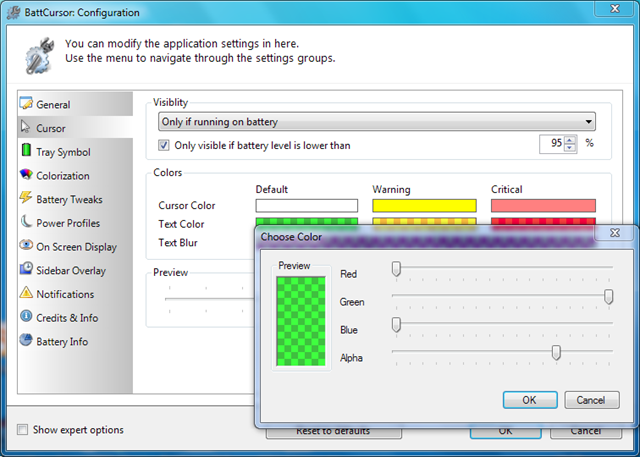Close the Choose Color dialog
The image size is (640, 457).
tap(615, 233)
